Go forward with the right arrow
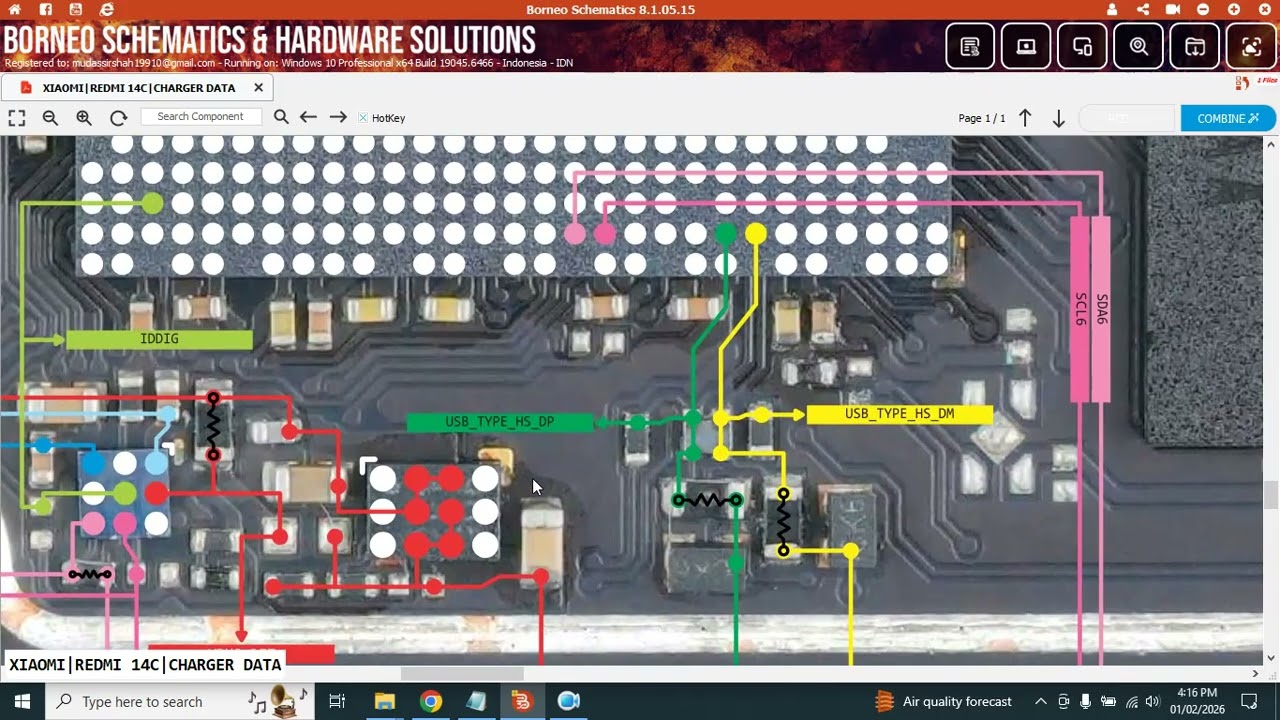Screen dimensions: 1280x720 coord(338,117)
